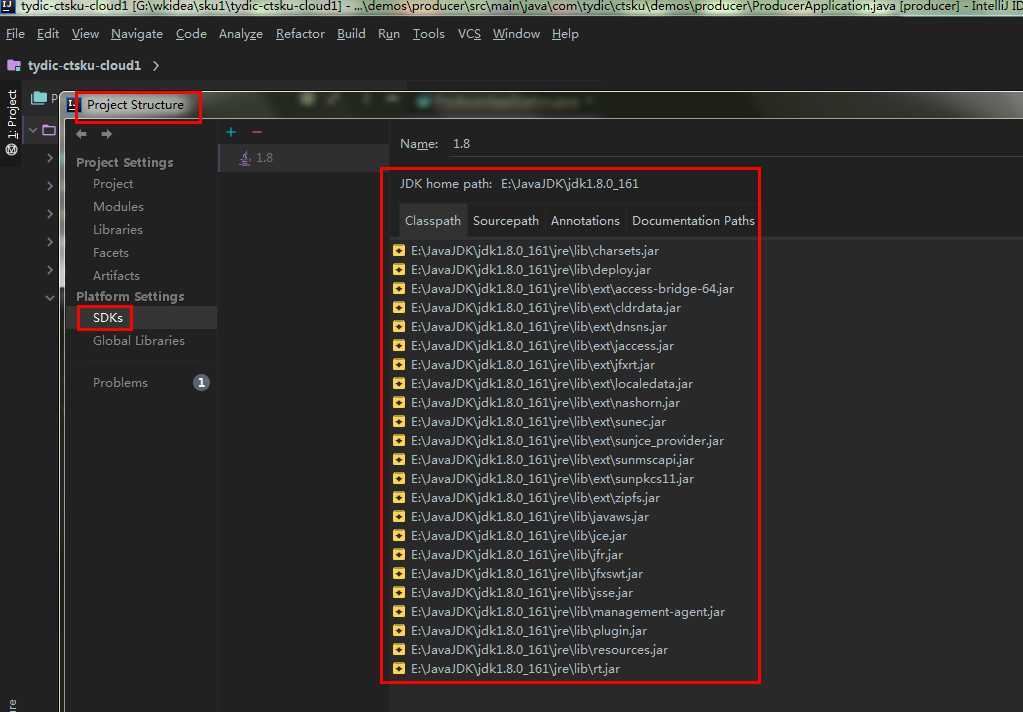Click jar icon beside rt.jar
Viewport: 1023px width, 712px height.
399,668
